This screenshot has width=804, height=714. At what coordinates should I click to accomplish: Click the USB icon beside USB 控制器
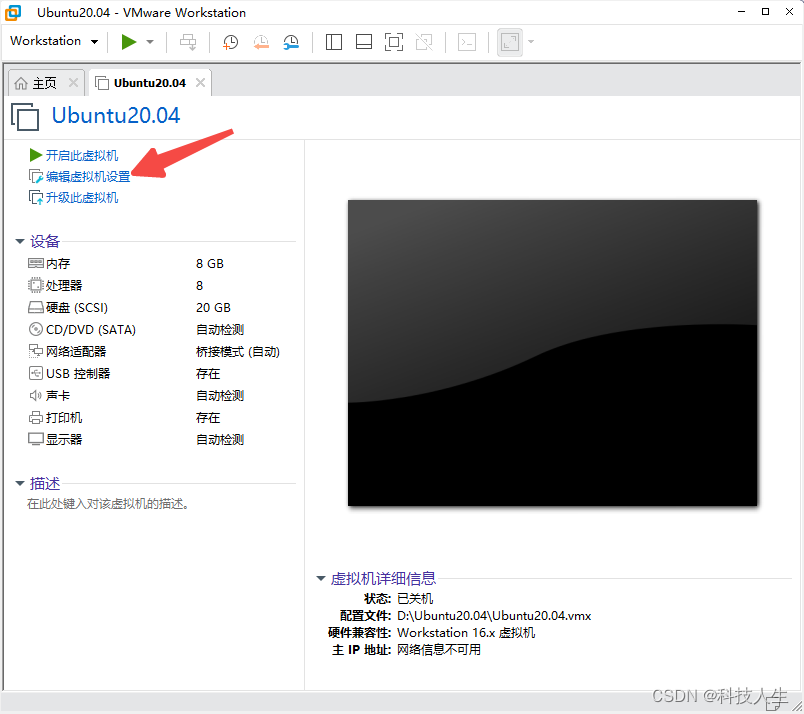36,373
